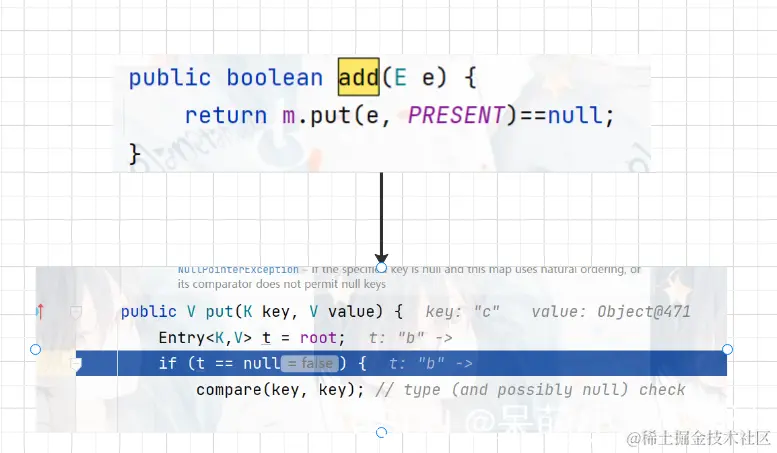Click the Entry<K,V> type declaration
The image size is (777, 453).
pyautogui.click(x=205, y=338)
